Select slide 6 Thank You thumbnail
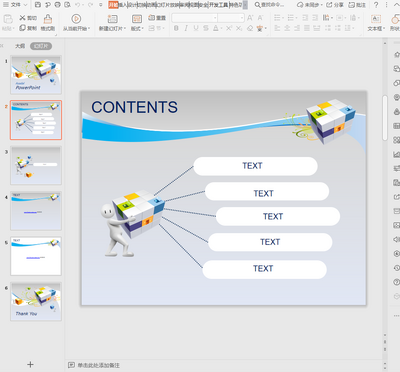Image resolution: width=400 pixels, height=372 pixels. [x=36, y=302]
